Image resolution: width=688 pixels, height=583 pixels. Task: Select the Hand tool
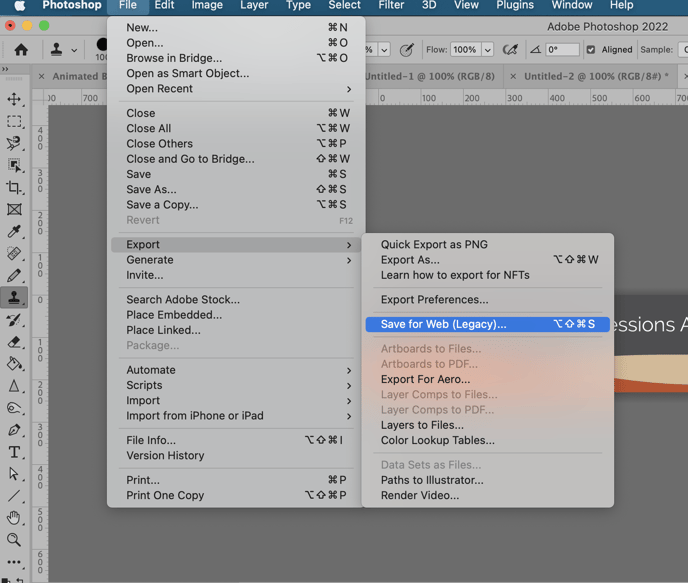[x=14, y=518]
